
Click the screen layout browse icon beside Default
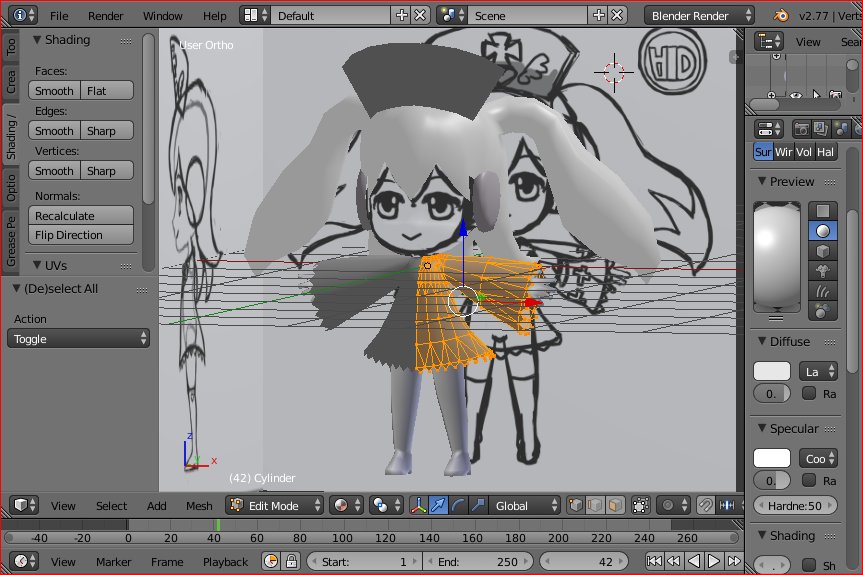[x=256, y=15]
